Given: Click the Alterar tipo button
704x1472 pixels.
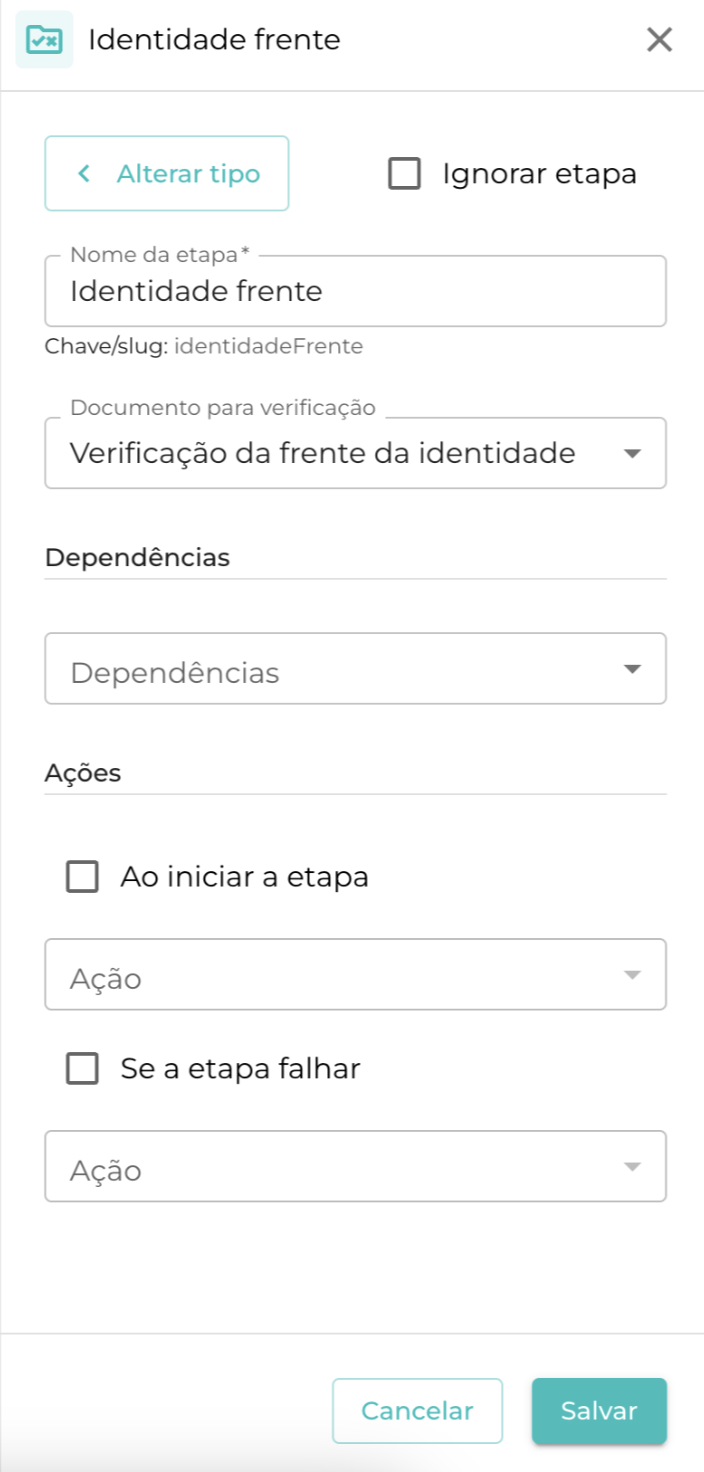Looking at the screenshot, I should click(x=167, y=174).
